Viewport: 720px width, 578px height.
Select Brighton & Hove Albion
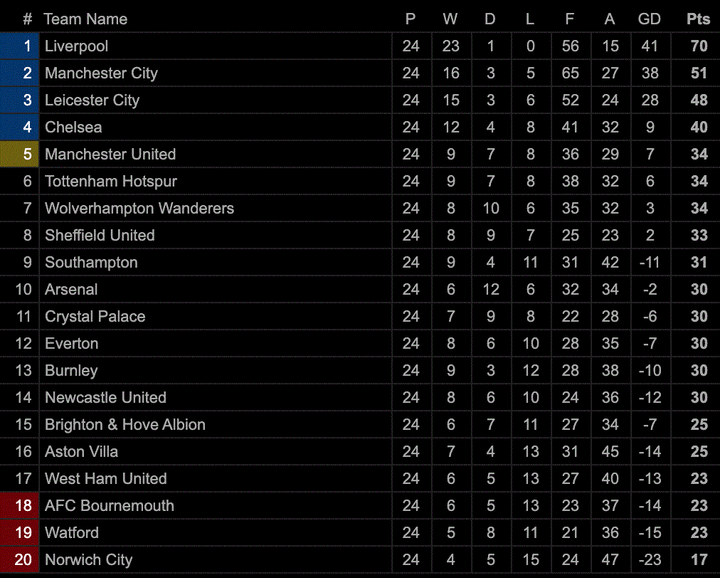pos(125,424)
